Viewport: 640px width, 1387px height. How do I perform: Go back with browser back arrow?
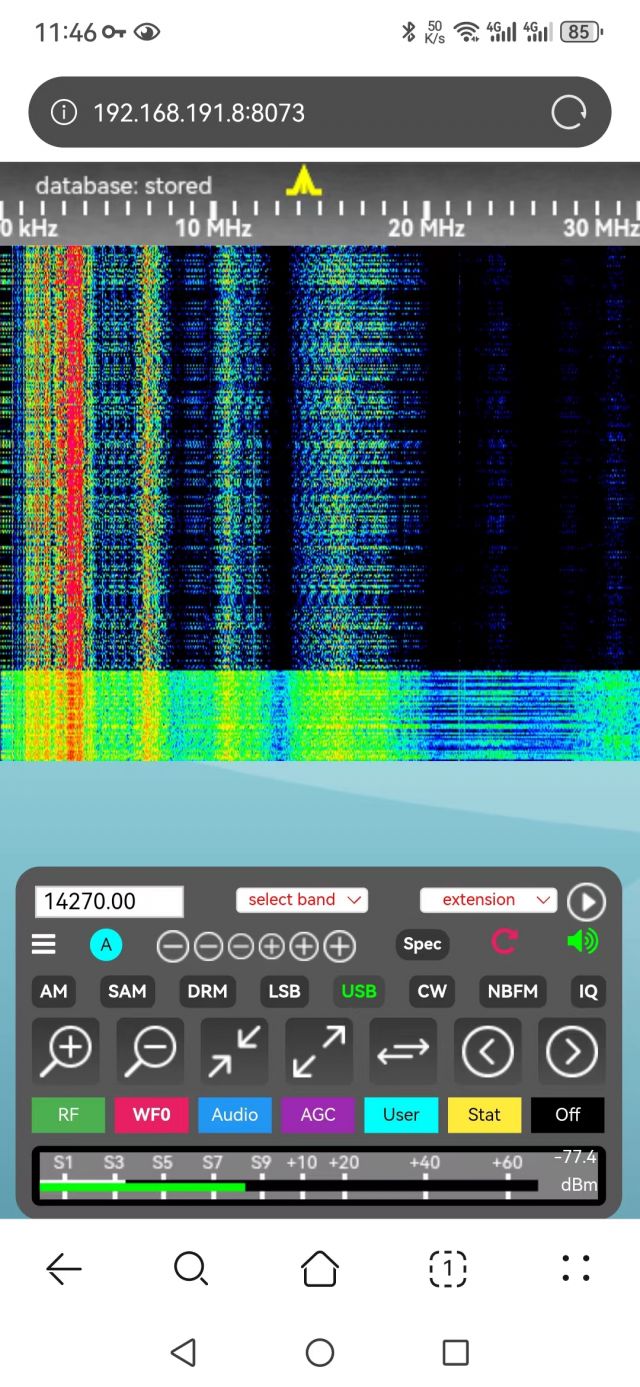click(x=64, y=1269)
